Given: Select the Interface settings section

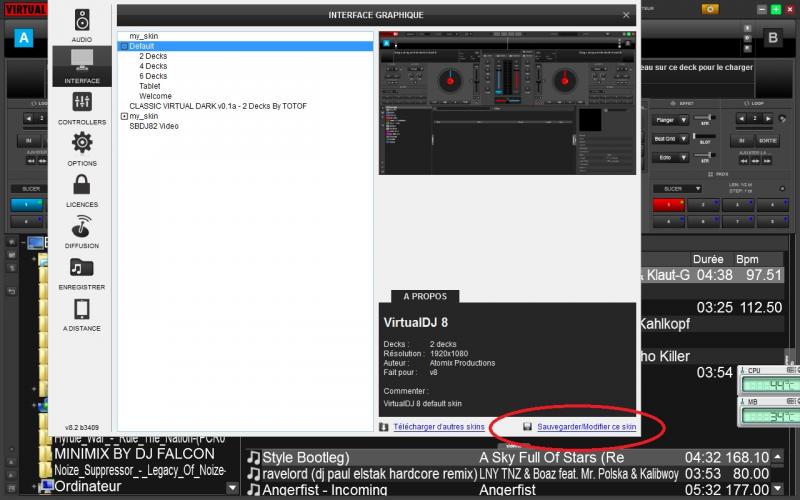Looking at the screenshot, I should (82, 66).
